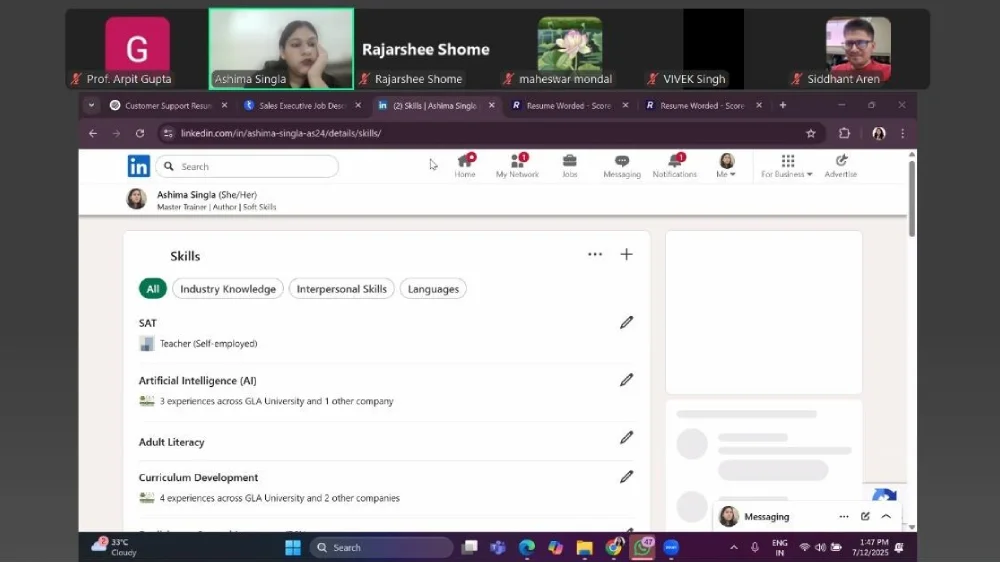1000x562 pixels.
Task: Open the Windows Start menu
Action: (292, 547)
